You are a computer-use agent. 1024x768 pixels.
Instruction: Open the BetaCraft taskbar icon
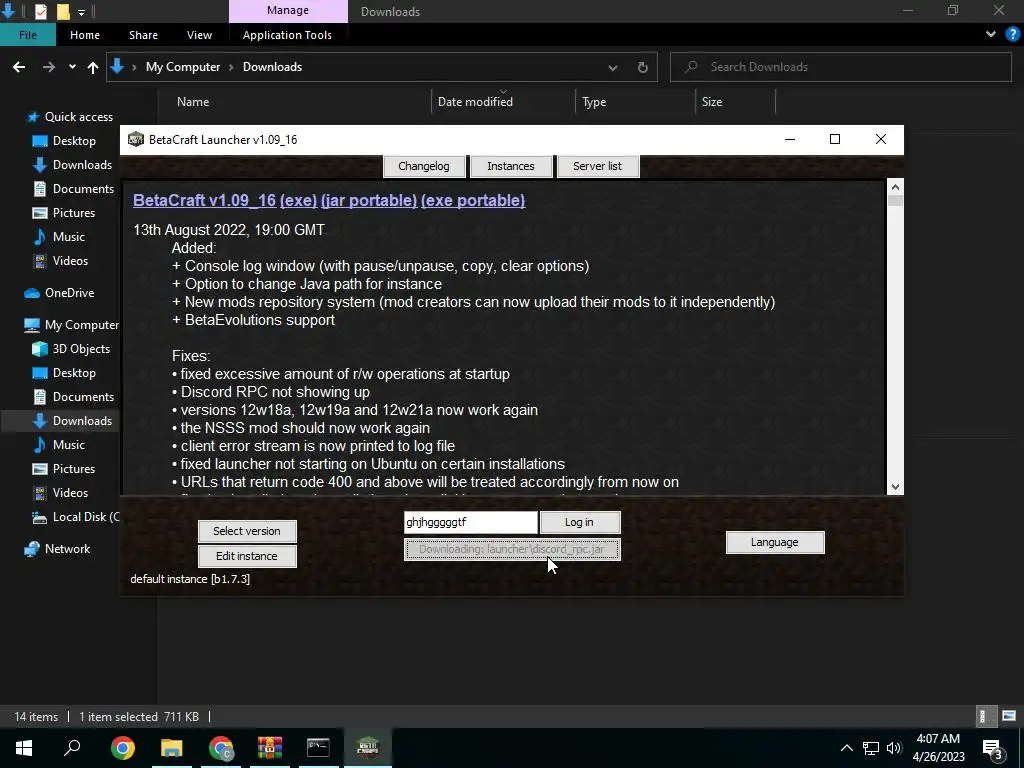coord(368,748)
